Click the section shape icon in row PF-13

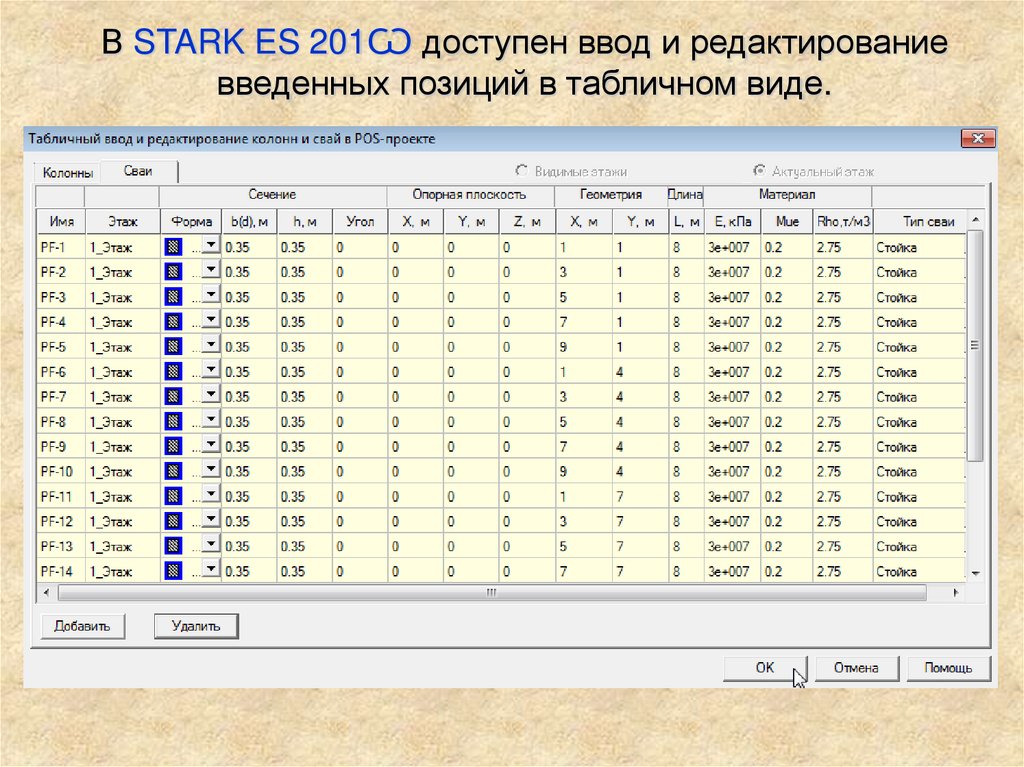(x=172, y=547)
